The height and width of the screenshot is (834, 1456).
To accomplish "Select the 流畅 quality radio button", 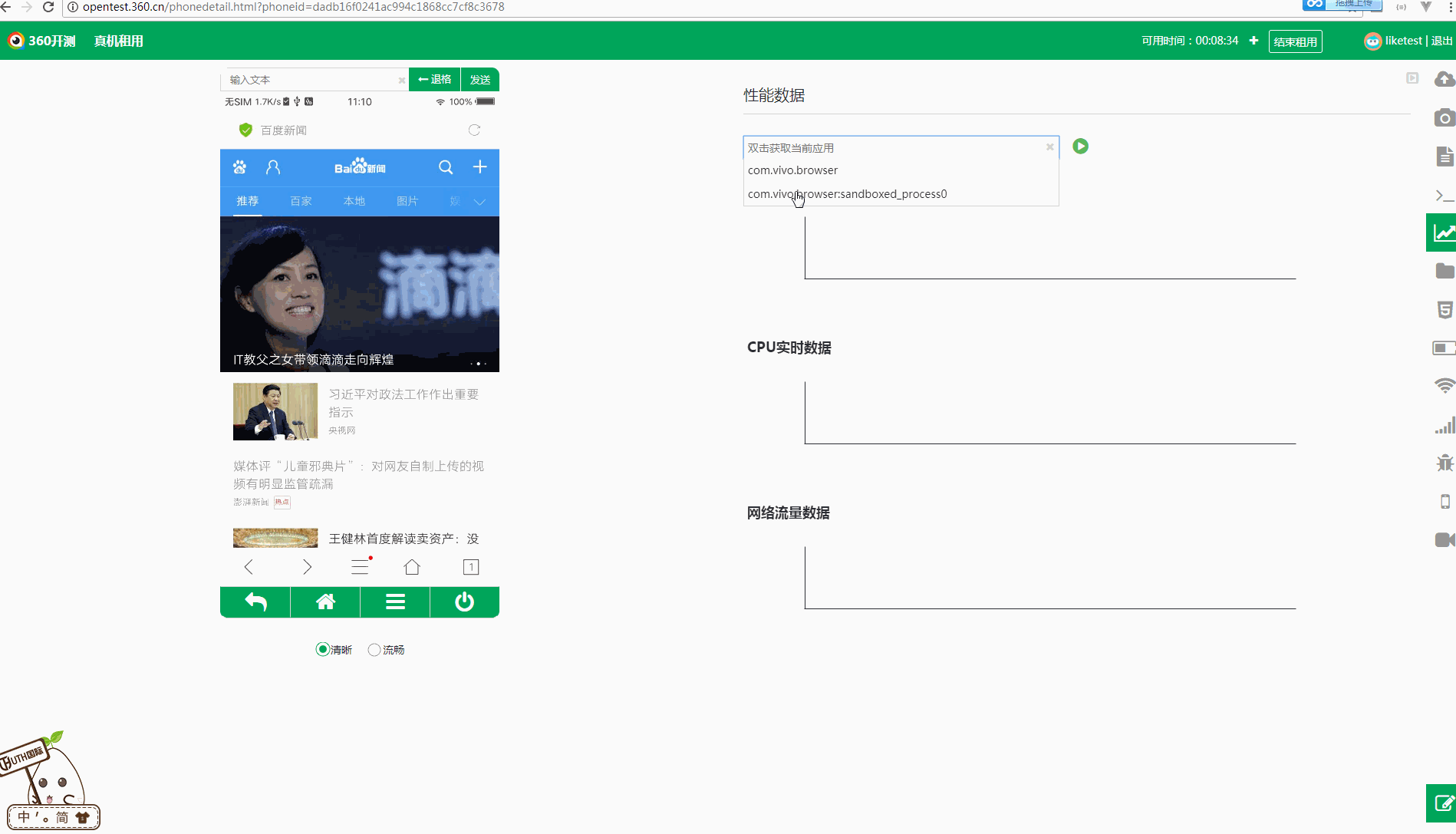I will (x=374, y=650).
